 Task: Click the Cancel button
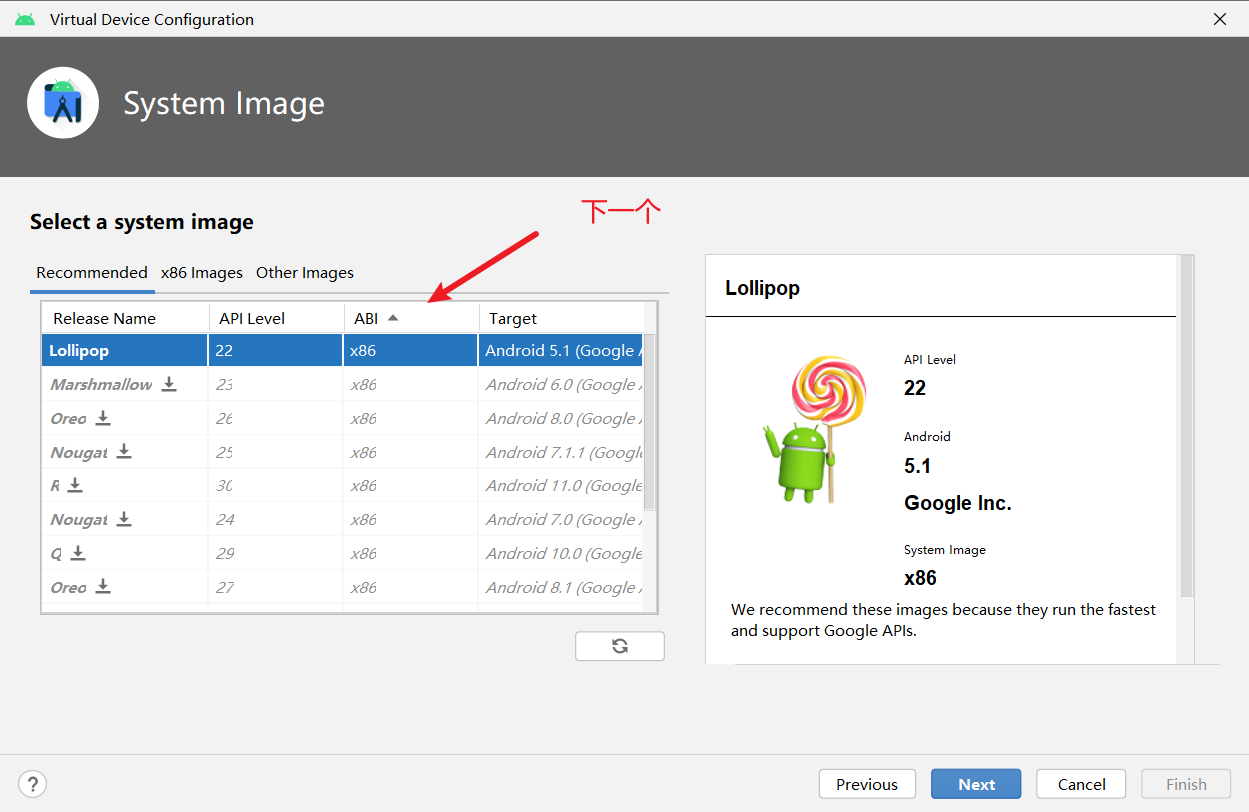tap(1081, 784)
